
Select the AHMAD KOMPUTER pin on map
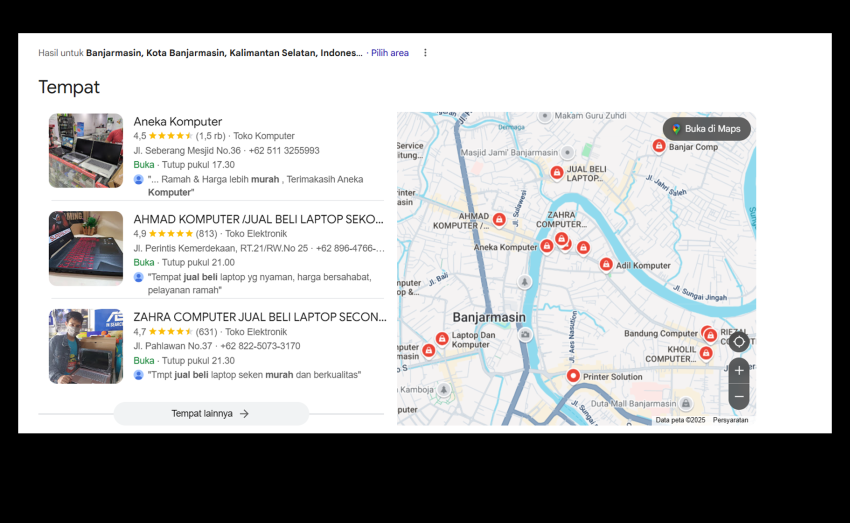[x=499, y=219]
